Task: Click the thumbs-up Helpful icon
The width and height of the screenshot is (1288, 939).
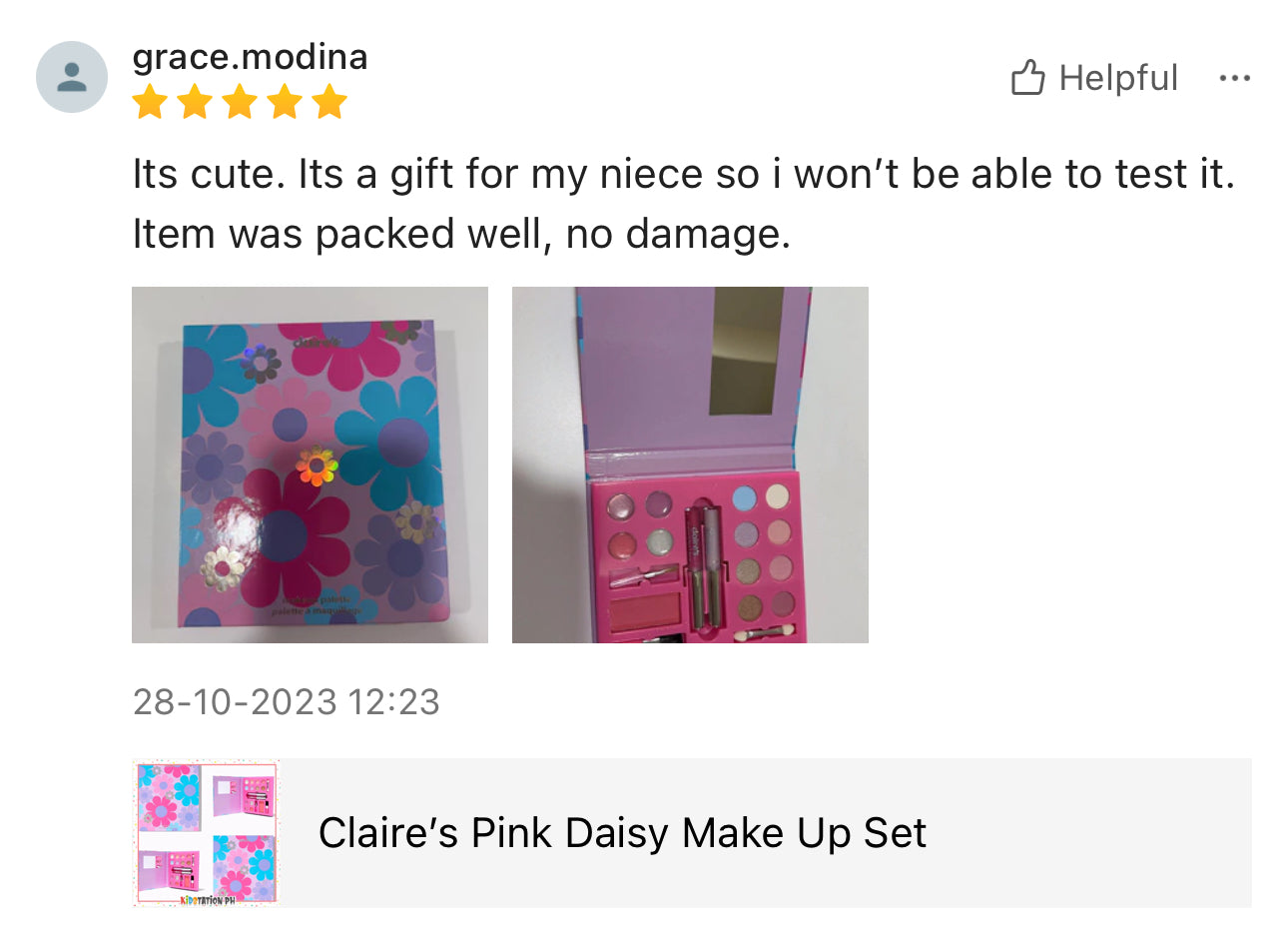Action: tap(1027, 78)
